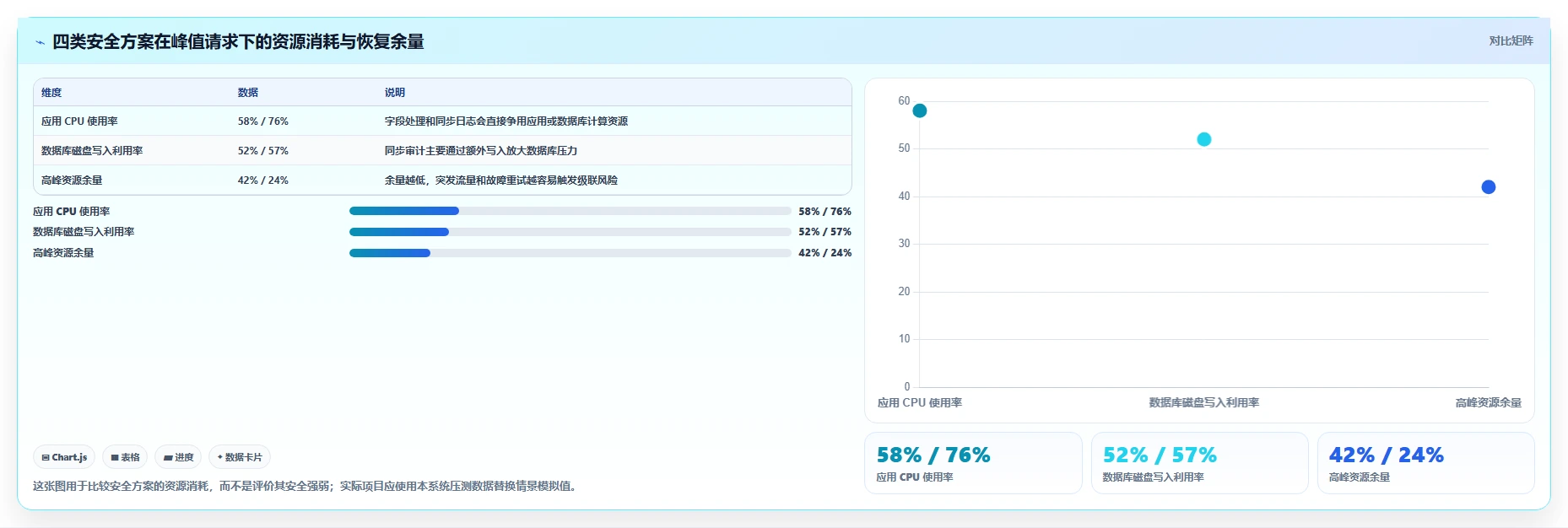Click the header icon beside the title
This screenshot has width=1568, height=528.
40,42
